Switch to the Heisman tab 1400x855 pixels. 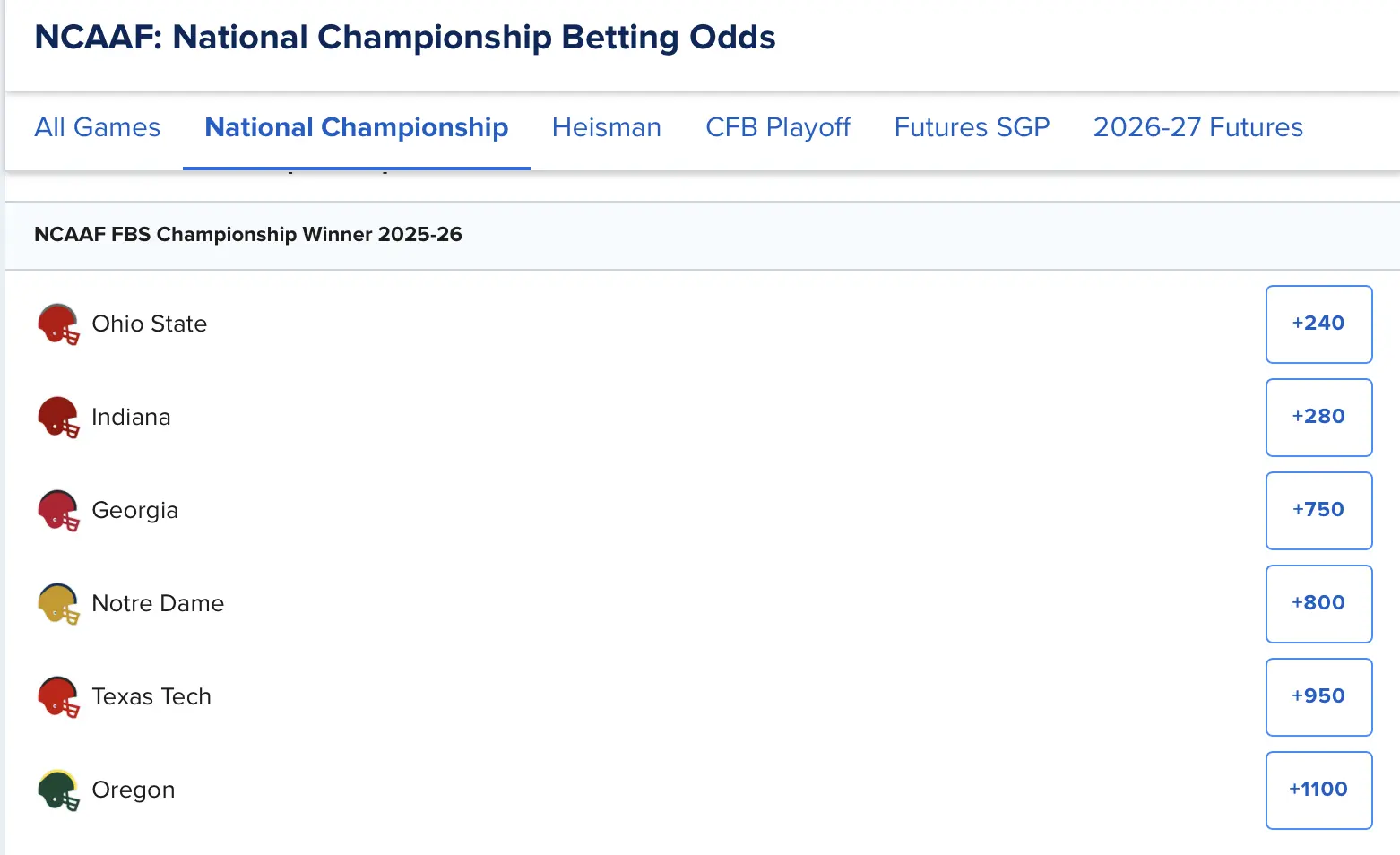[x=607, y=127]
